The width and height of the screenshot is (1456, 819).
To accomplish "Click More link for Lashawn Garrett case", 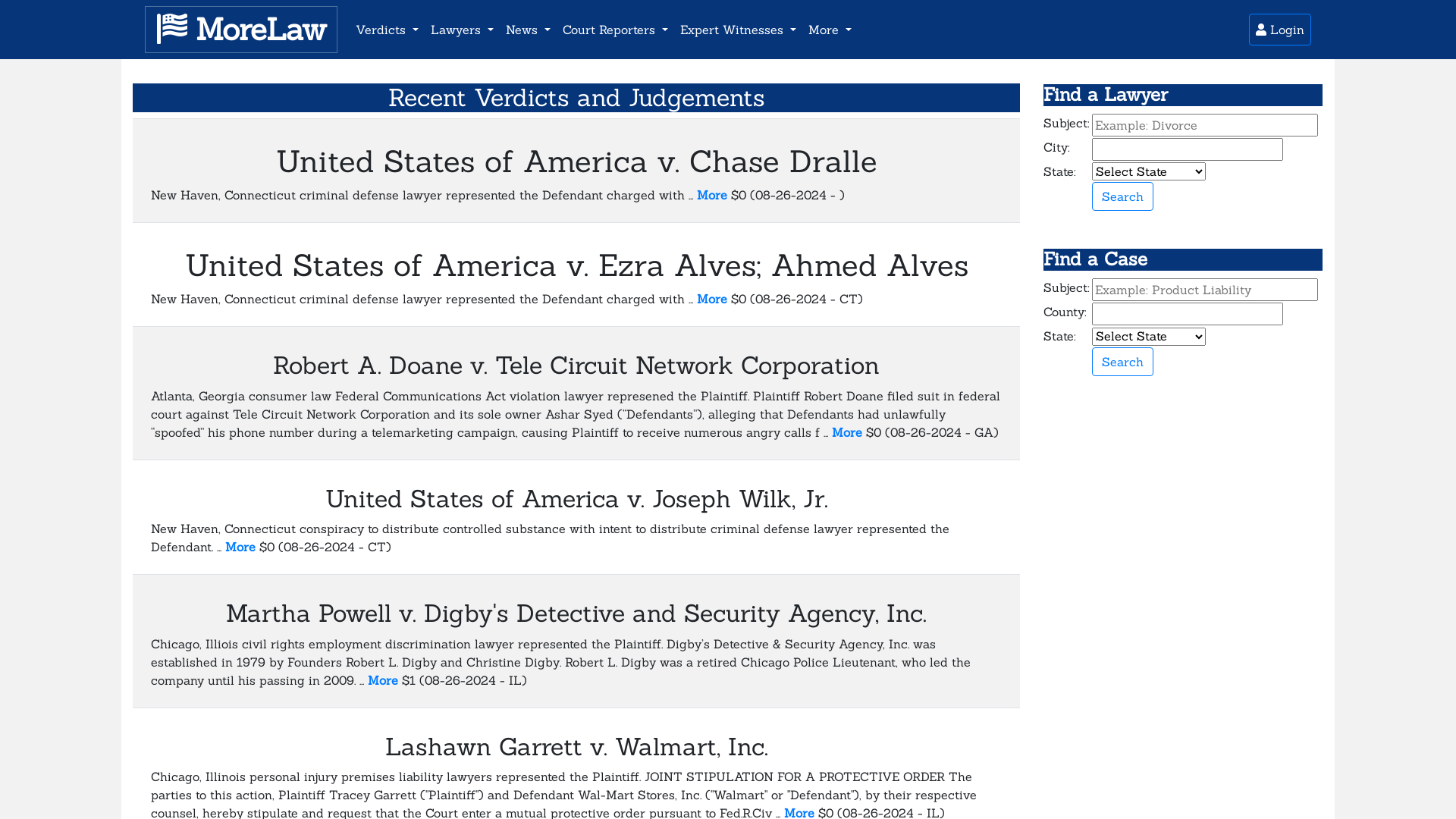I will 799,812.
